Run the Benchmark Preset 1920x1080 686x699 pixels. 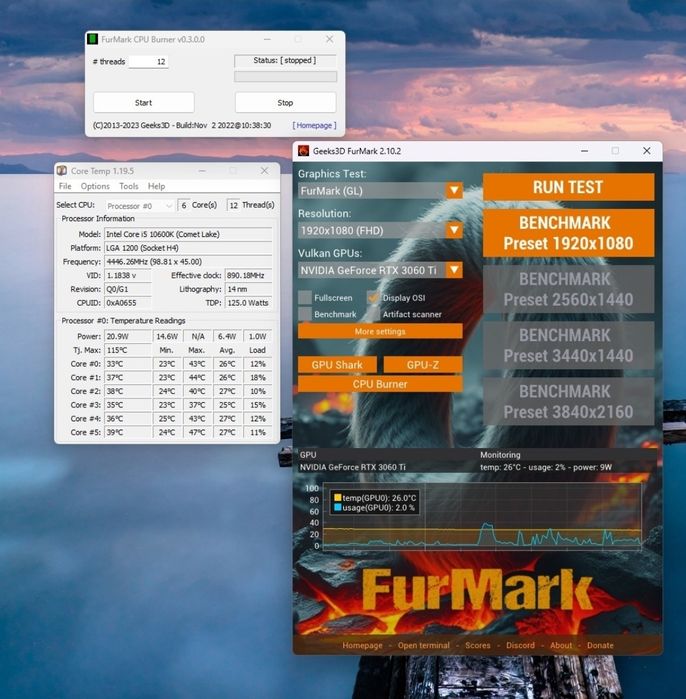click(568, 233)
